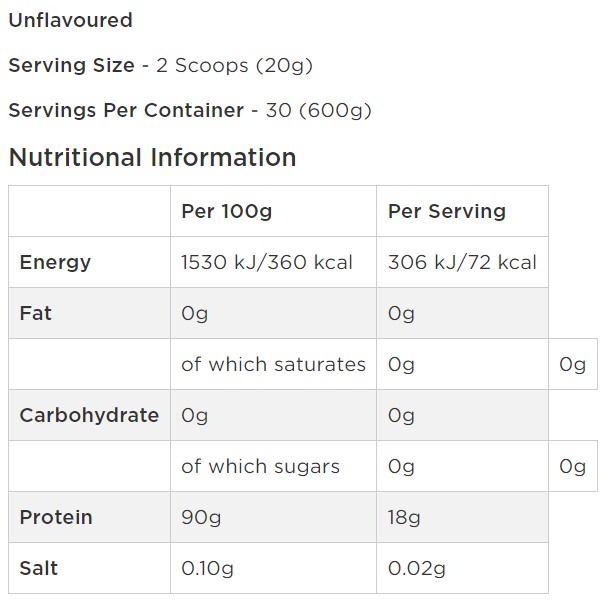Select the Unflavoured text label

70,20
